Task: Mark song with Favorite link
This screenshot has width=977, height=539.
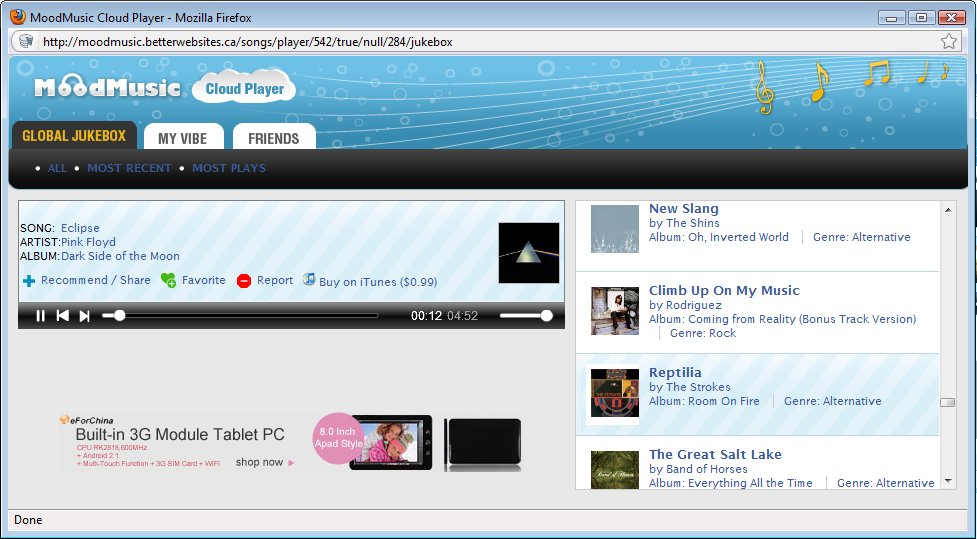Action: point(204,280)
